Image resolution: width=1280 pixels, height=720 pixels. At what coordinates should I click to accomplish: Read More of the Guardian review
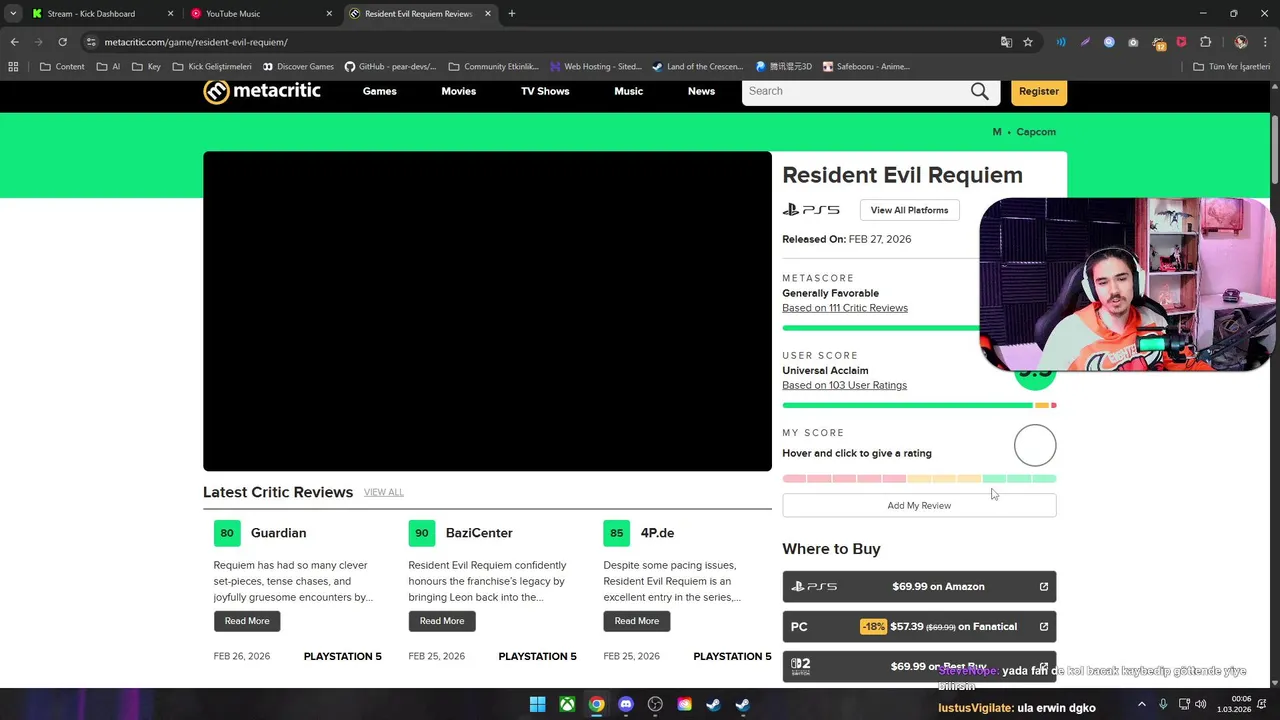(247, 621)
